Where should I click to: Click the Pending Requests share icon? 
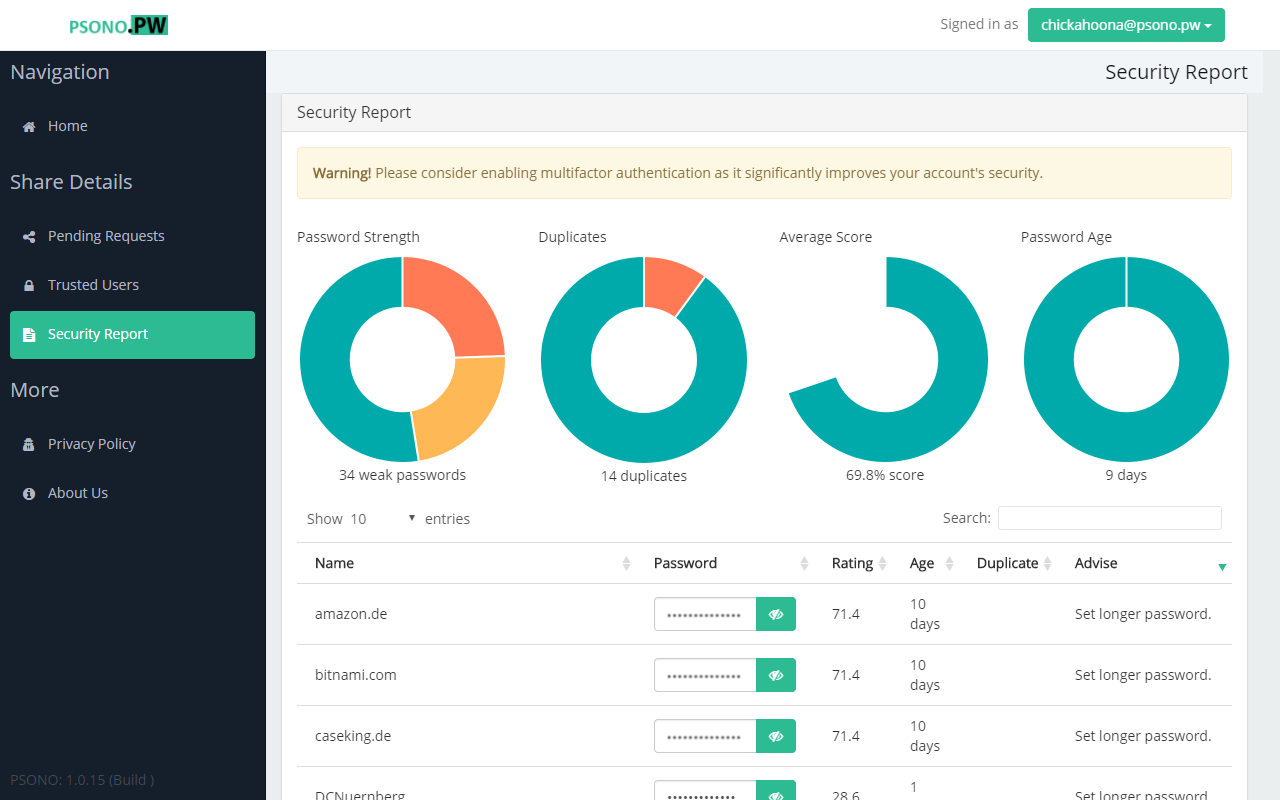point(29,237)
